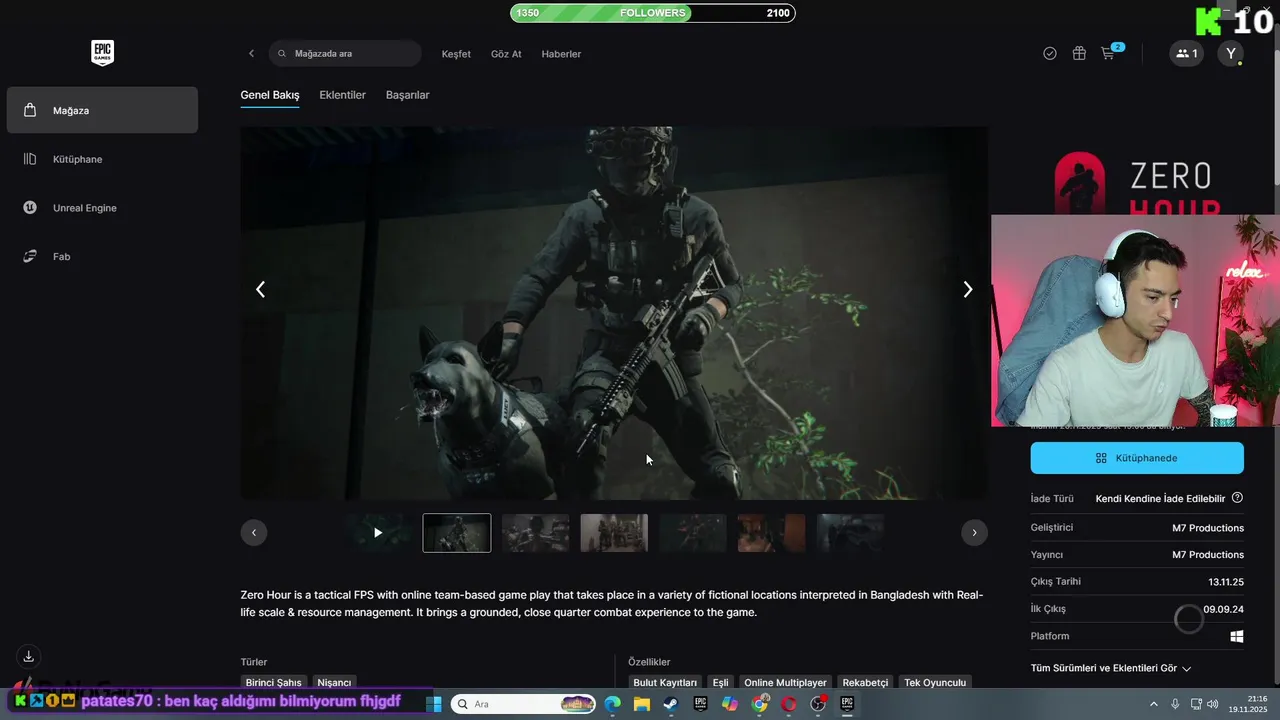Viewport: 1280px width, 720px height.
Task: Open the Keşfet page
Action: pos(456,54)
